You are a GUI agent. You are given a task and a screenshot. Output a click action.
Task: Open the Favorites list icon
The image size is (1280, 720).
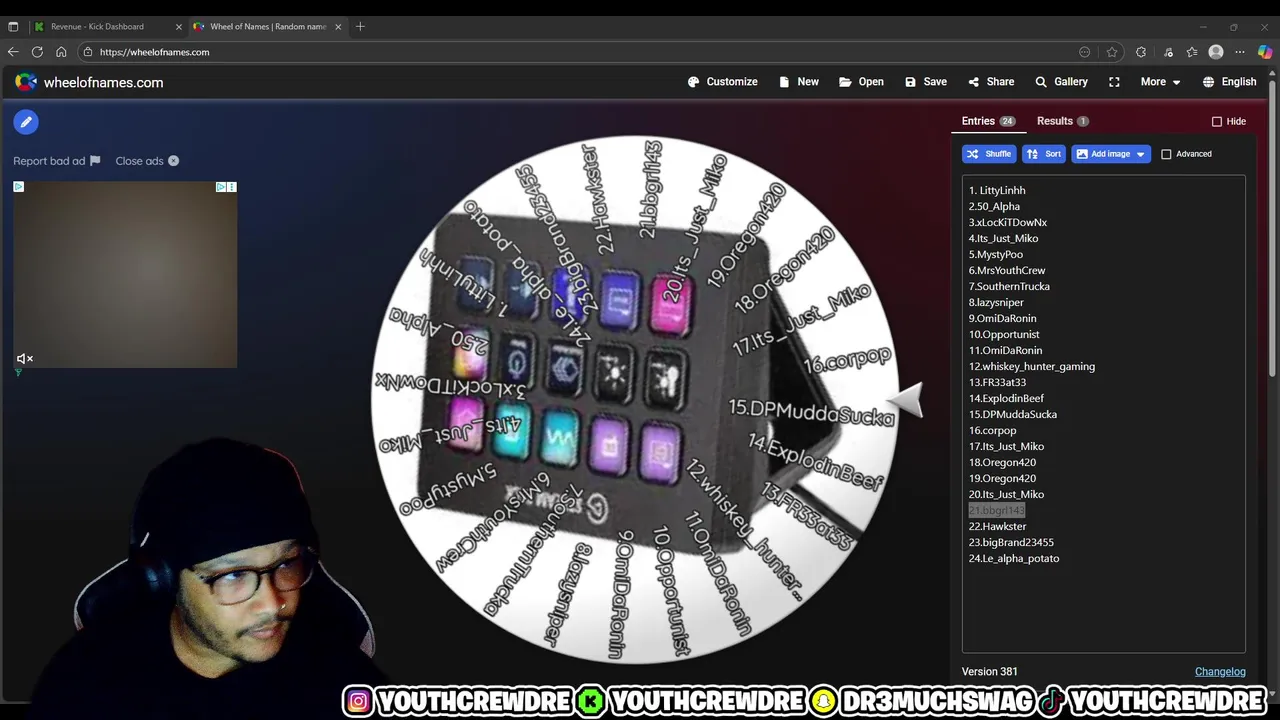tap(1192, 52)
